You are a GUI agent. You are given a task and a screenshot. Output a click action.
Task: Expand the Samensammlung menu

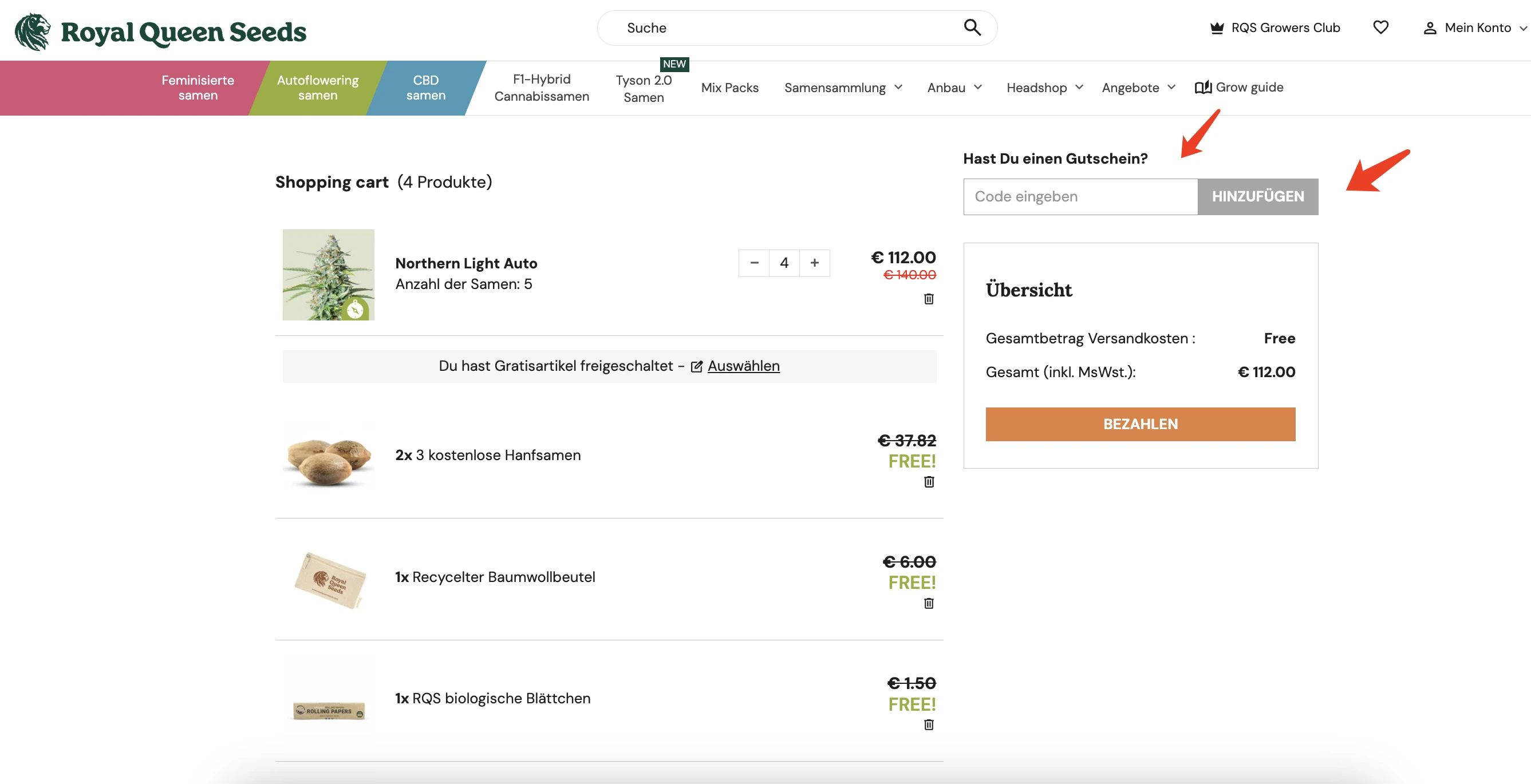[x=898, y=88]
